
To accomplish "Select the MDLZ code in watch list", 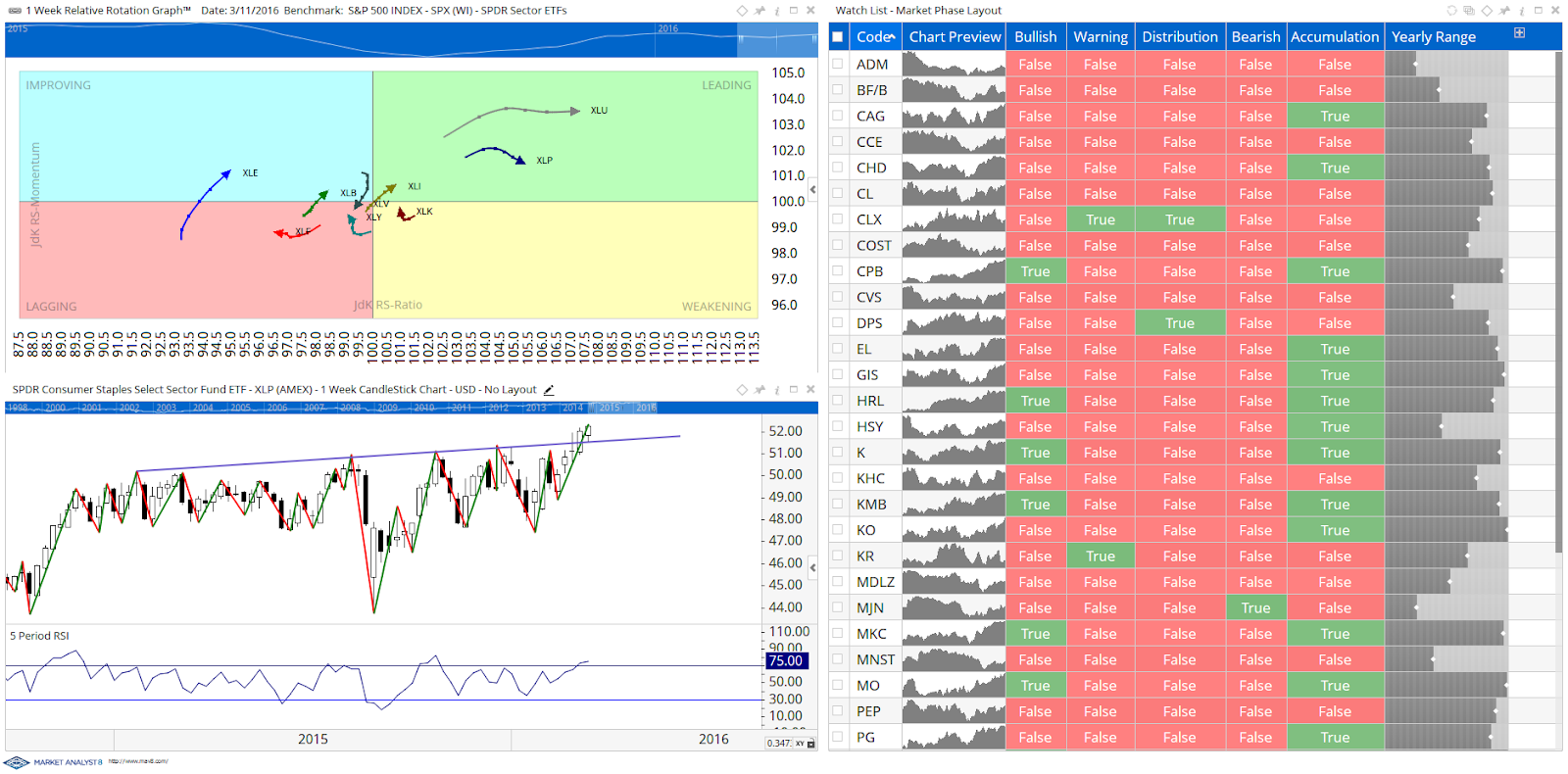I will (x=875, y=582).
